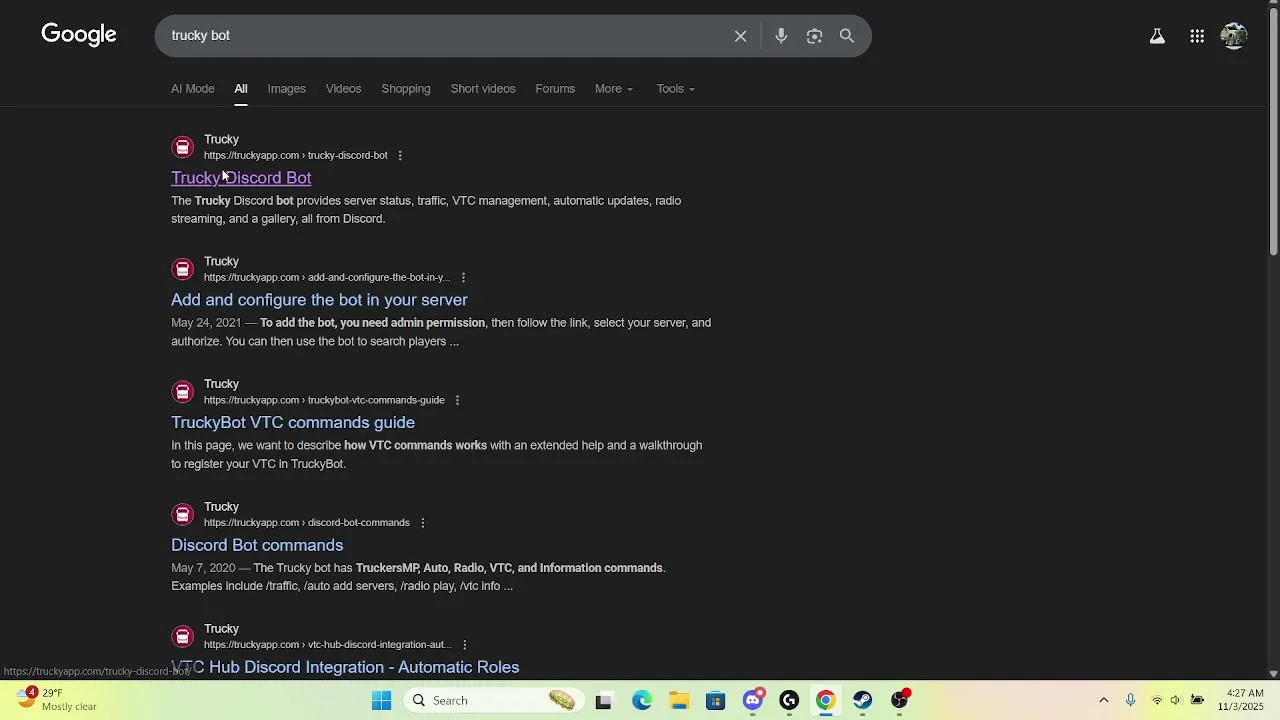Expand the Tools dropdown
Screen dimensions: 1280x720
(675, 89)
